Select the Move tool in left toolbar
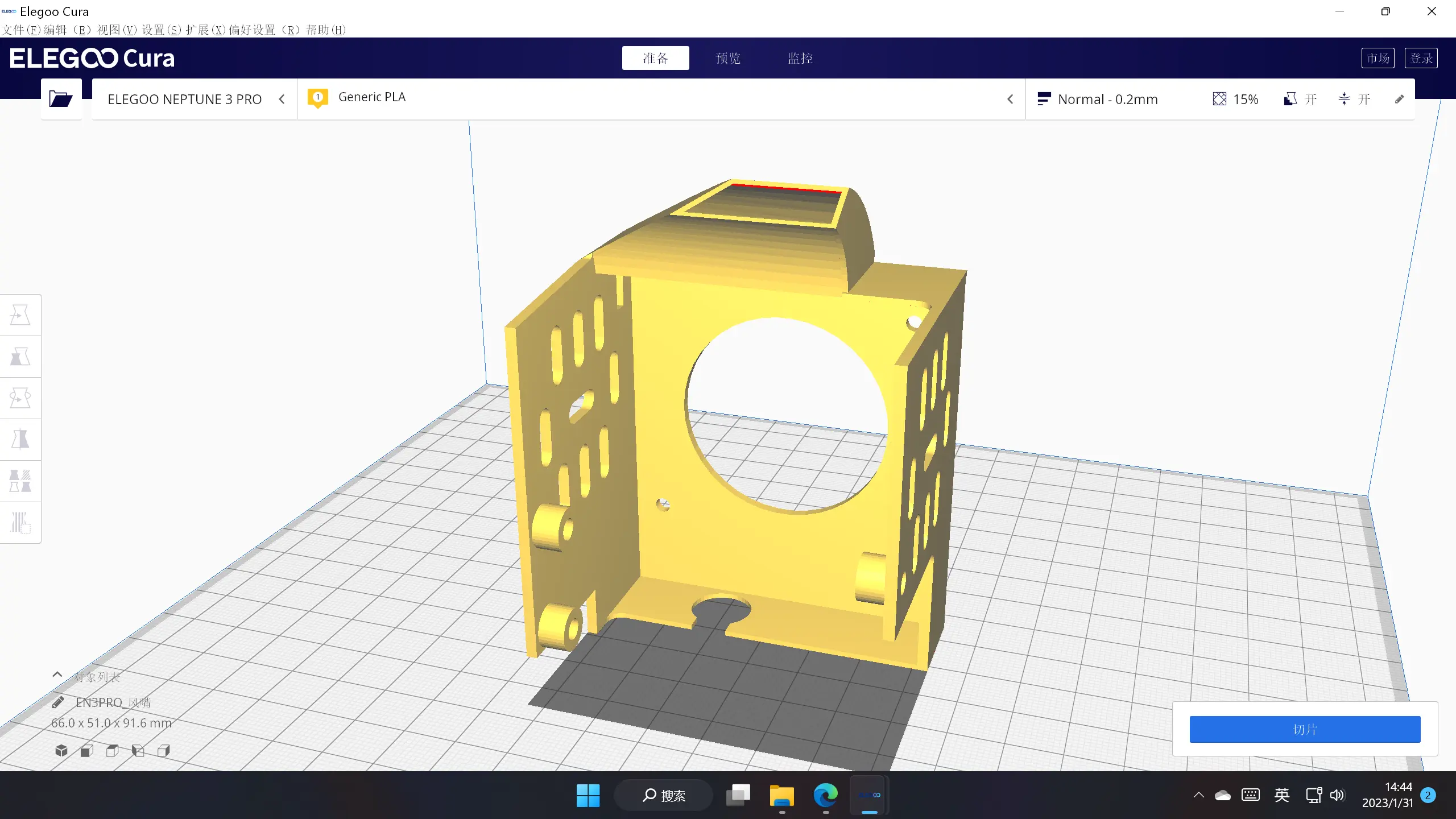Image resolution: width=1456 pixels, height=819 pixels. [20, 315]
